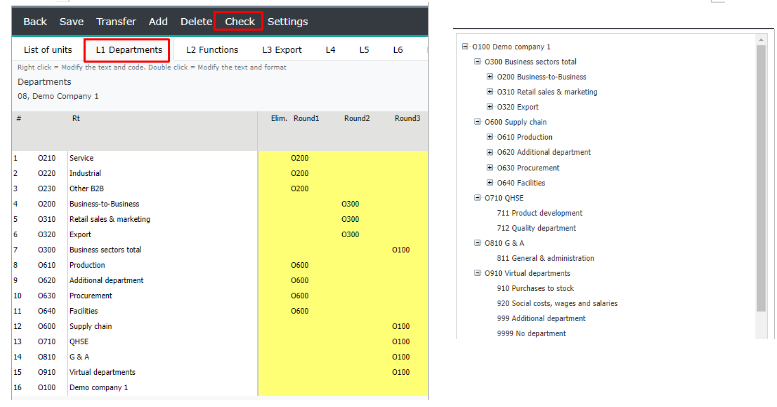Collapse the O100 Demo company 1 node

[465, 46]
